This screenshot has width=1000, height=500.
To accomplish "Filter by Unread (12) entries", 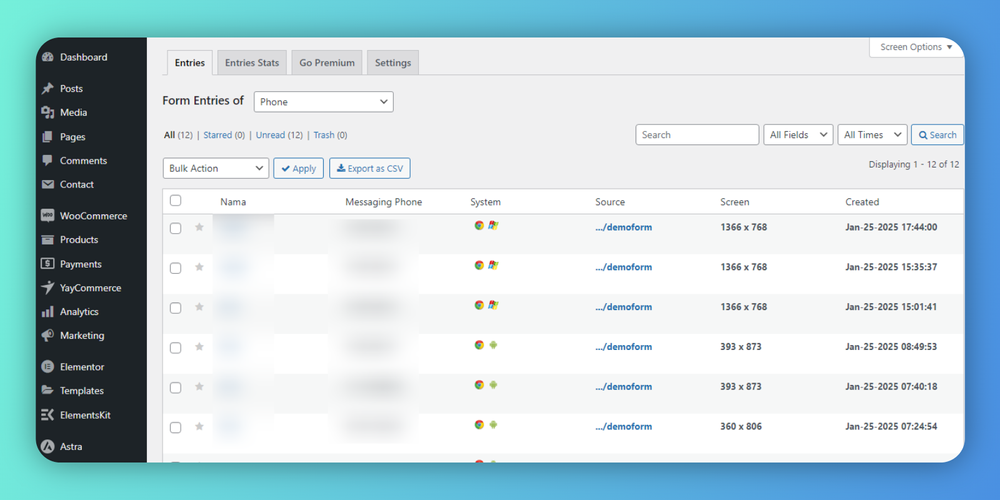I will coord(279,135).
